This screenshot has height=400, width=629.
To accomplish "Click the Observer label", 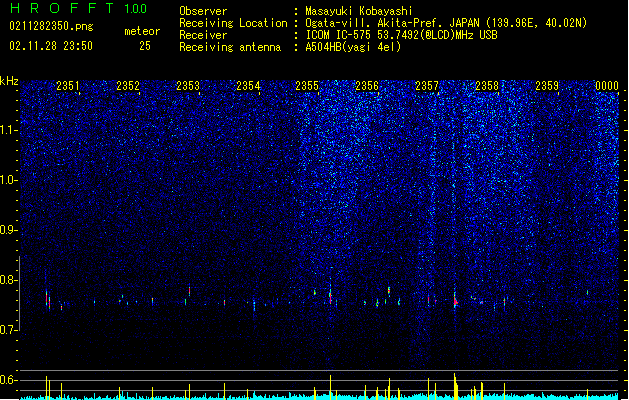I will 203,11.
